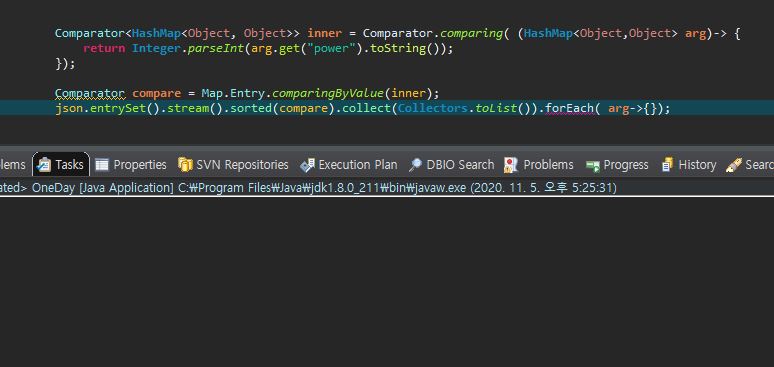Viewport: 774px width, 367px height.
Task: Click the 'inner' variable name
Action: point(324,33)
